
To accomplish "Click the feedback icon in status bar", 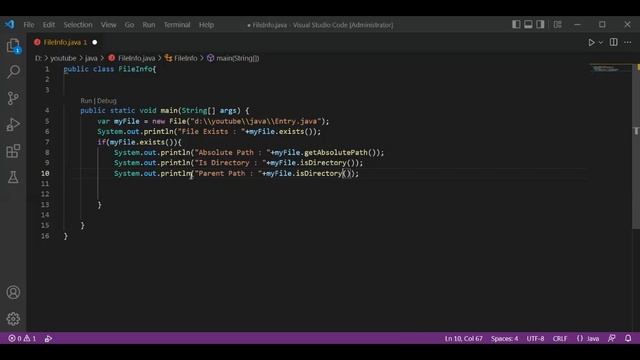I will coord(611,338).
